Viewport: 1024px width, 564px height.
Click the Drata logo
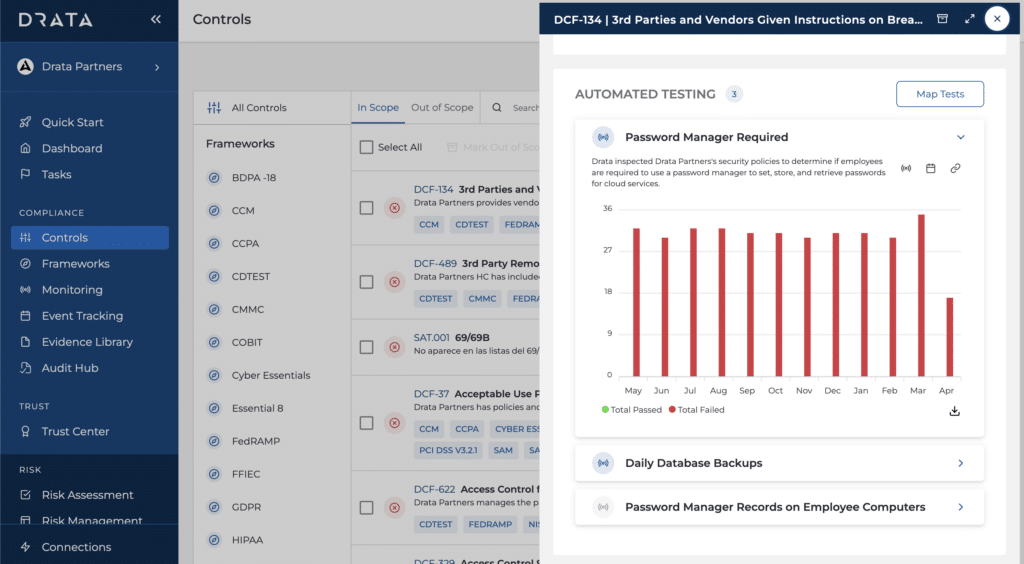tap(56, 20)
